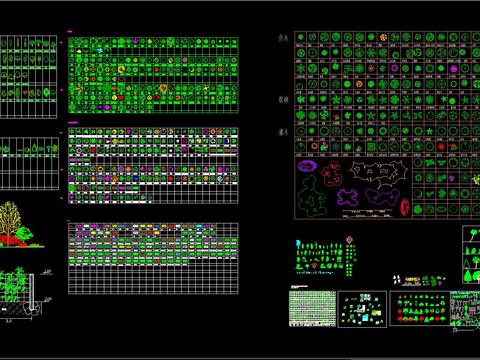The image size is (480, 360).
Task: Click the bright green tree beside the yellow tree
Action: pyautogui.click(x=25, y=233)
